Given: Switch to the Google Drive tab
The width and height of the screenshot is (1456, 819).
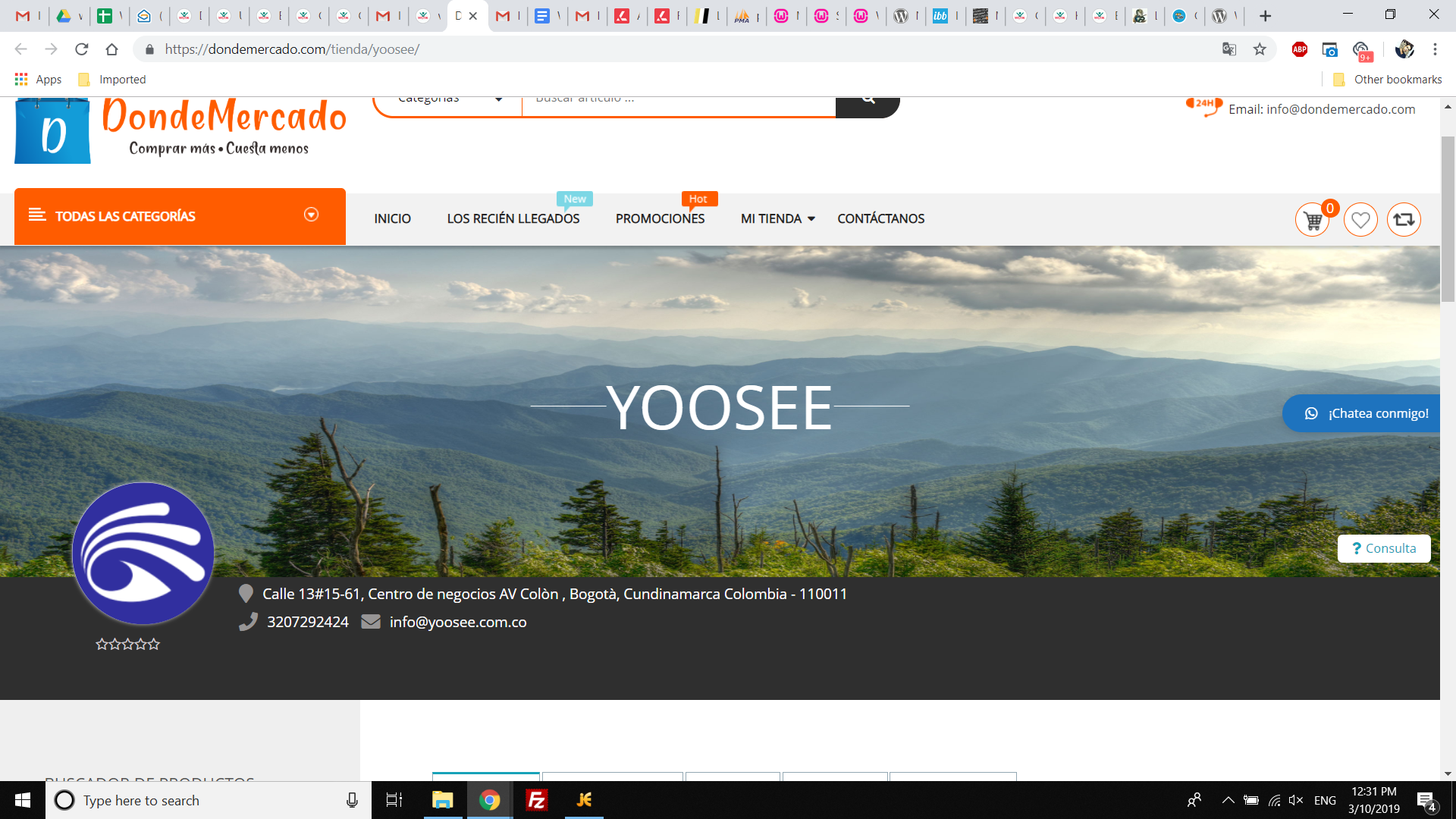Looking at the screenshot, I should point(68,16).
